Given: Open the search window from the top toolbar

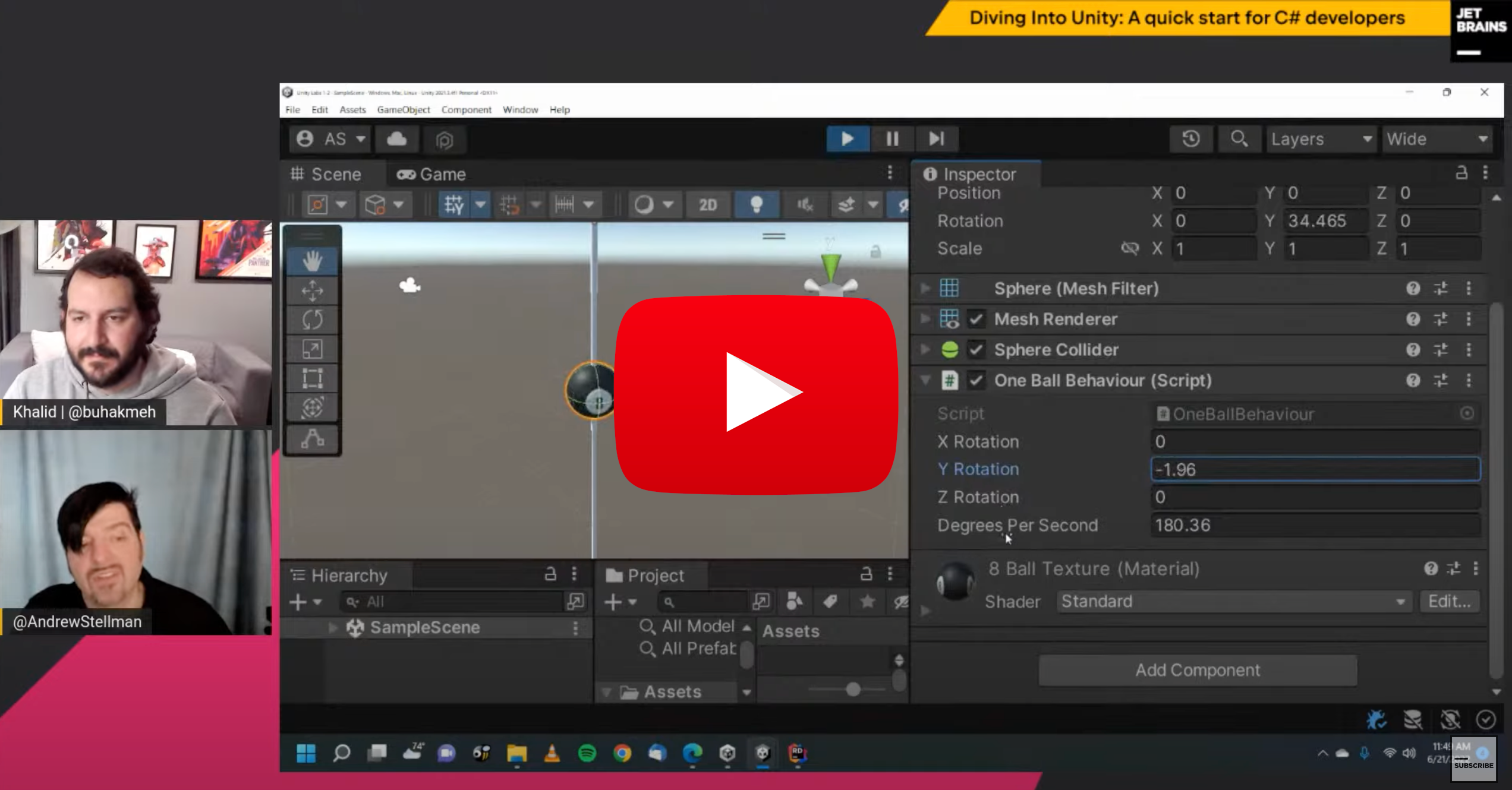Looking at the screenshot, I should [x=1239, y=139].
